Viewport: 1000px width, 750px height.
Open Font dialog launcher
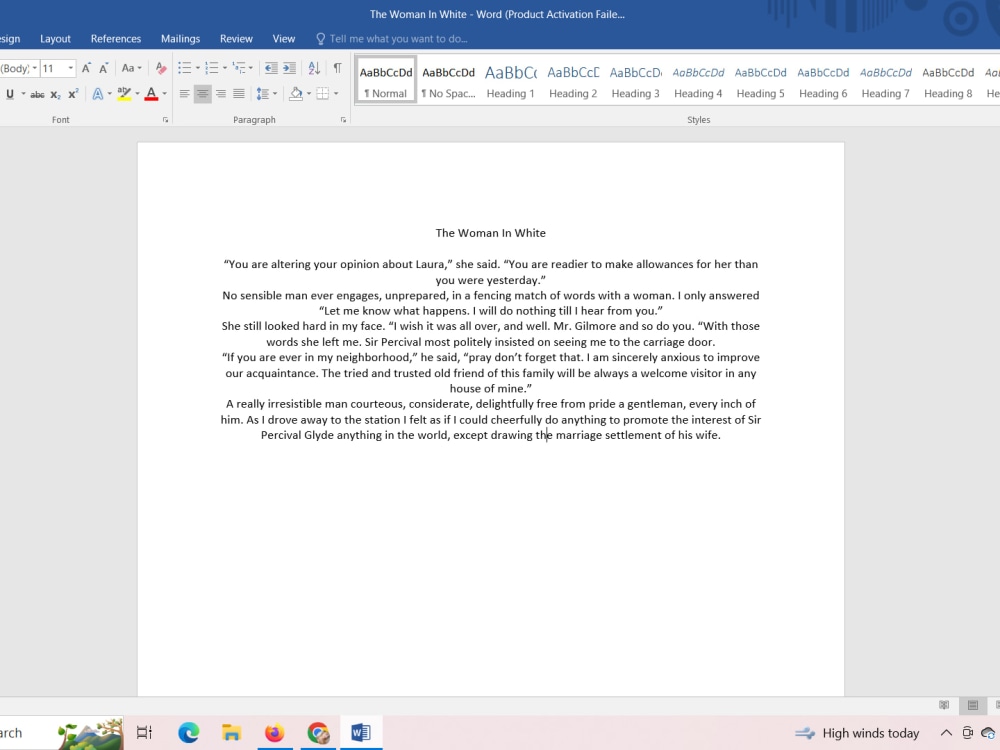(x=165, y=120)
